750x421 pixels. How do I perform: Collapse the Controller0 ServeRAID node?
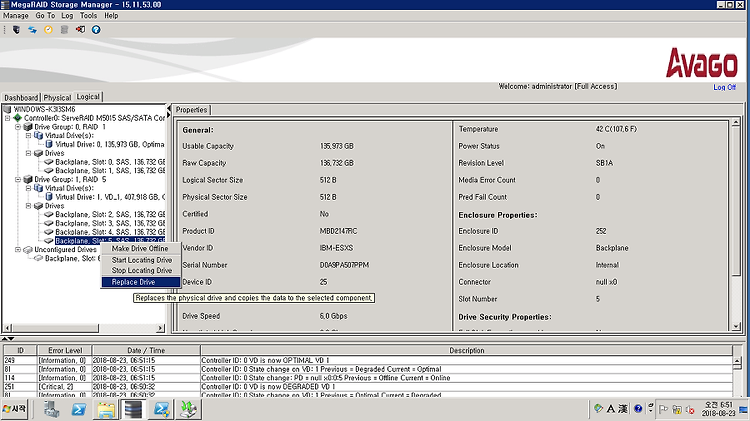(x=8, y=118)
